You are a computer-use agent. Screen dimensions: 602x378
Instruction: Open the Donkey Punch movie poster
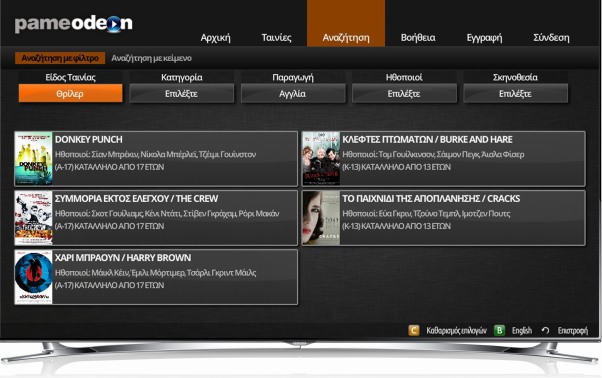point(33,159)
